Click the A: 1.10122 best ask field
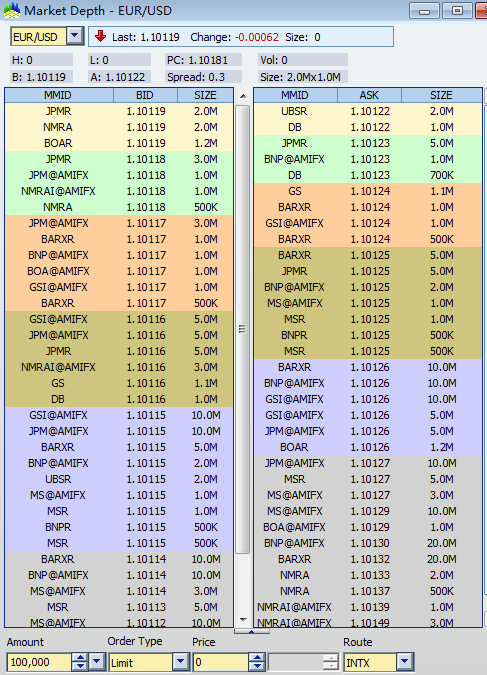 point(119,77)
